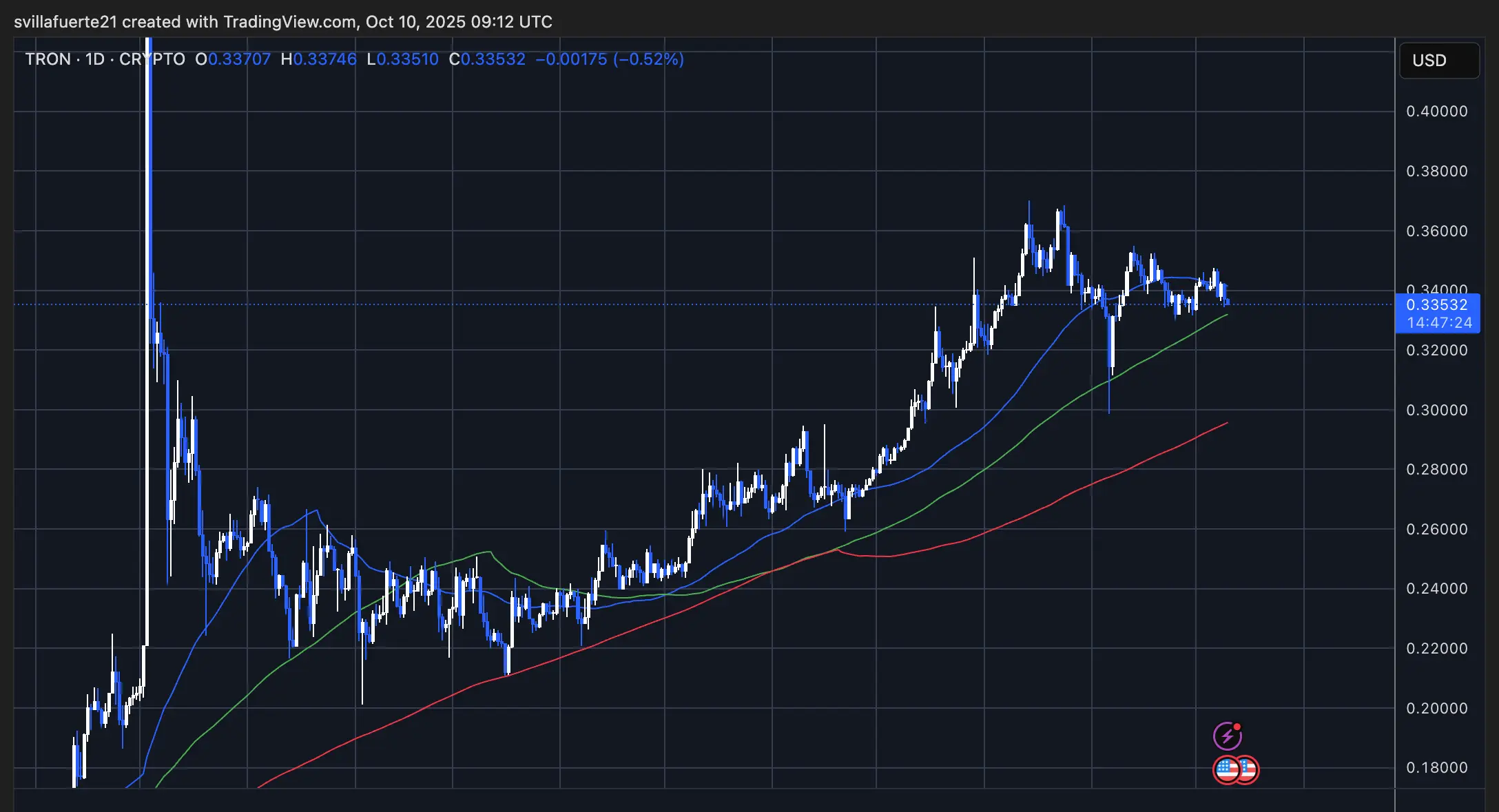Click the low value 0.33510

pos(407,59)
